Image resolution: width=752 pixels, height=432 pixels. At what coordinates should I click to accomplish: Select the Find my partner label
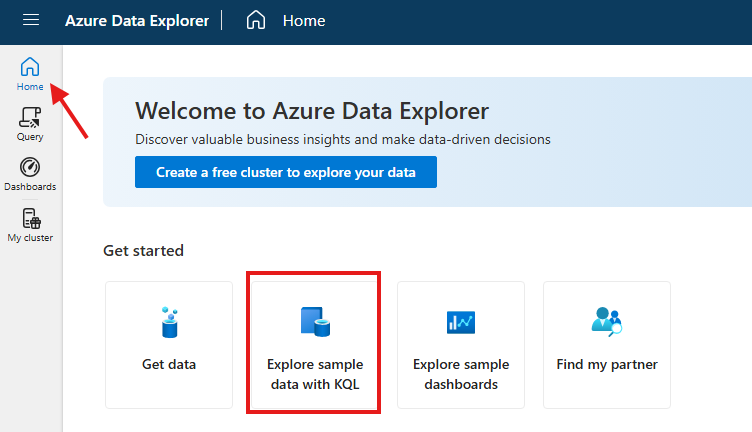pos(607,365)
